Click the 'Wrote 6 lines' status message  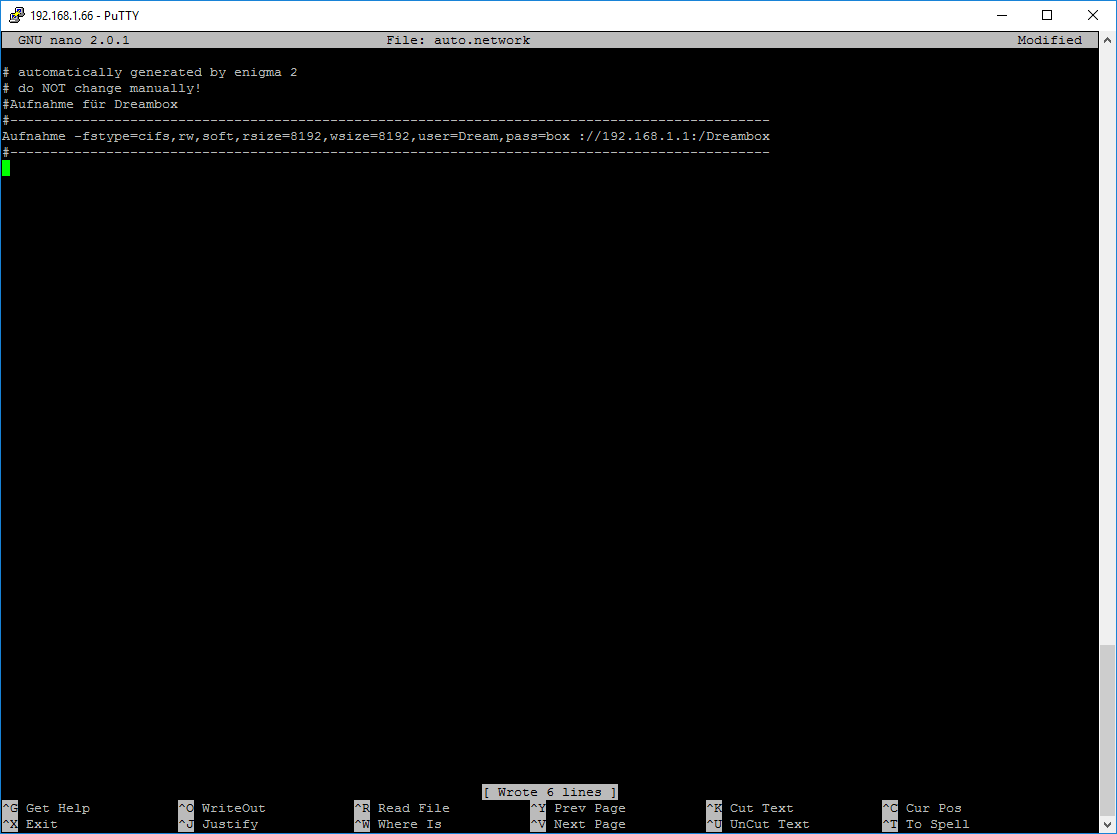point(550,792)
